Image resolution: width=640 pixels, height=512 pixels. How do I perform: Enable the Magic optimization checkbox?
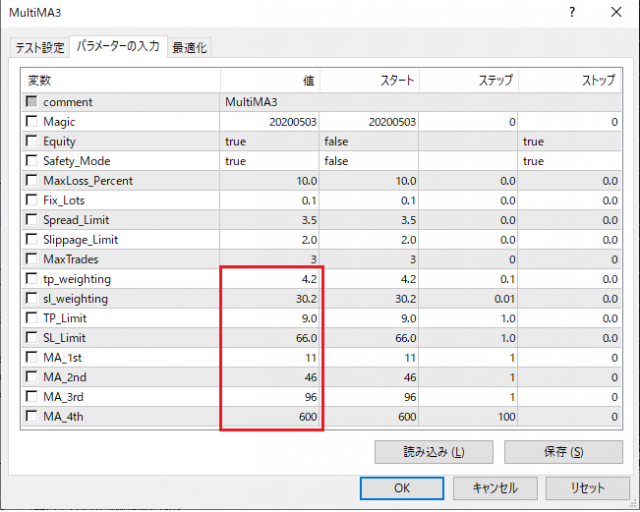pyautogui.click(x=31, y=121)
